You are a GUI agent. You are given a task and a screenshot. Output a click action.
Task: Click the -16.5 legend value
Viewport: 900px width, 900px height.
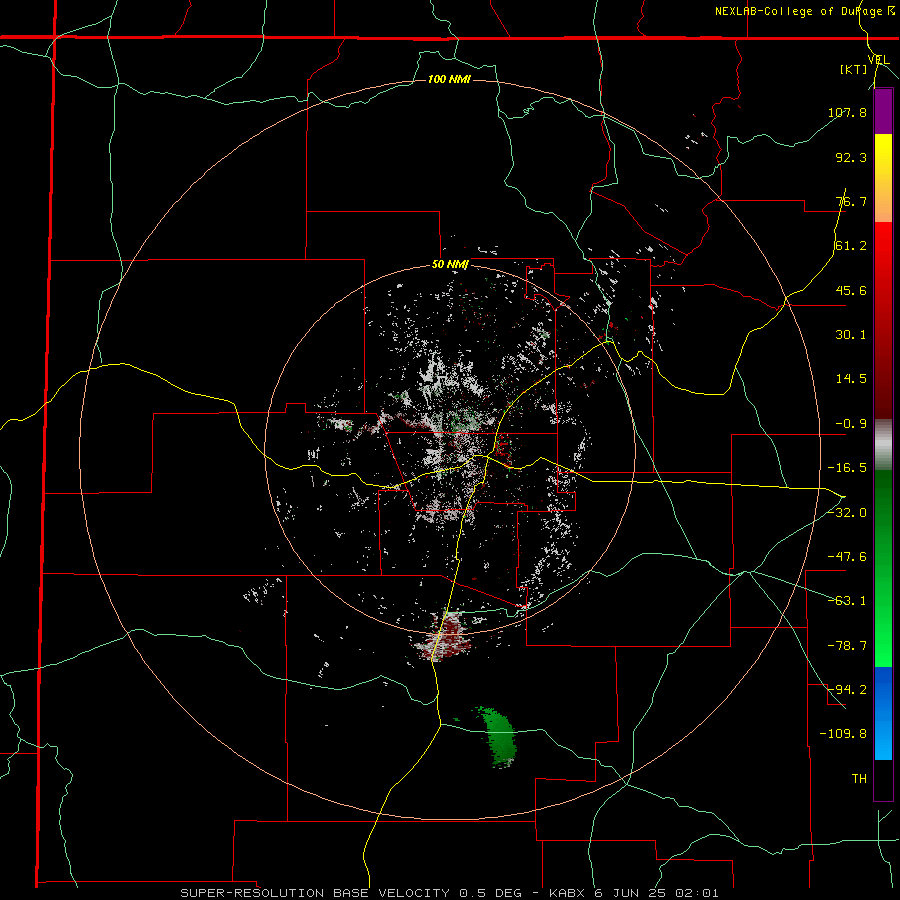(847, 468)
